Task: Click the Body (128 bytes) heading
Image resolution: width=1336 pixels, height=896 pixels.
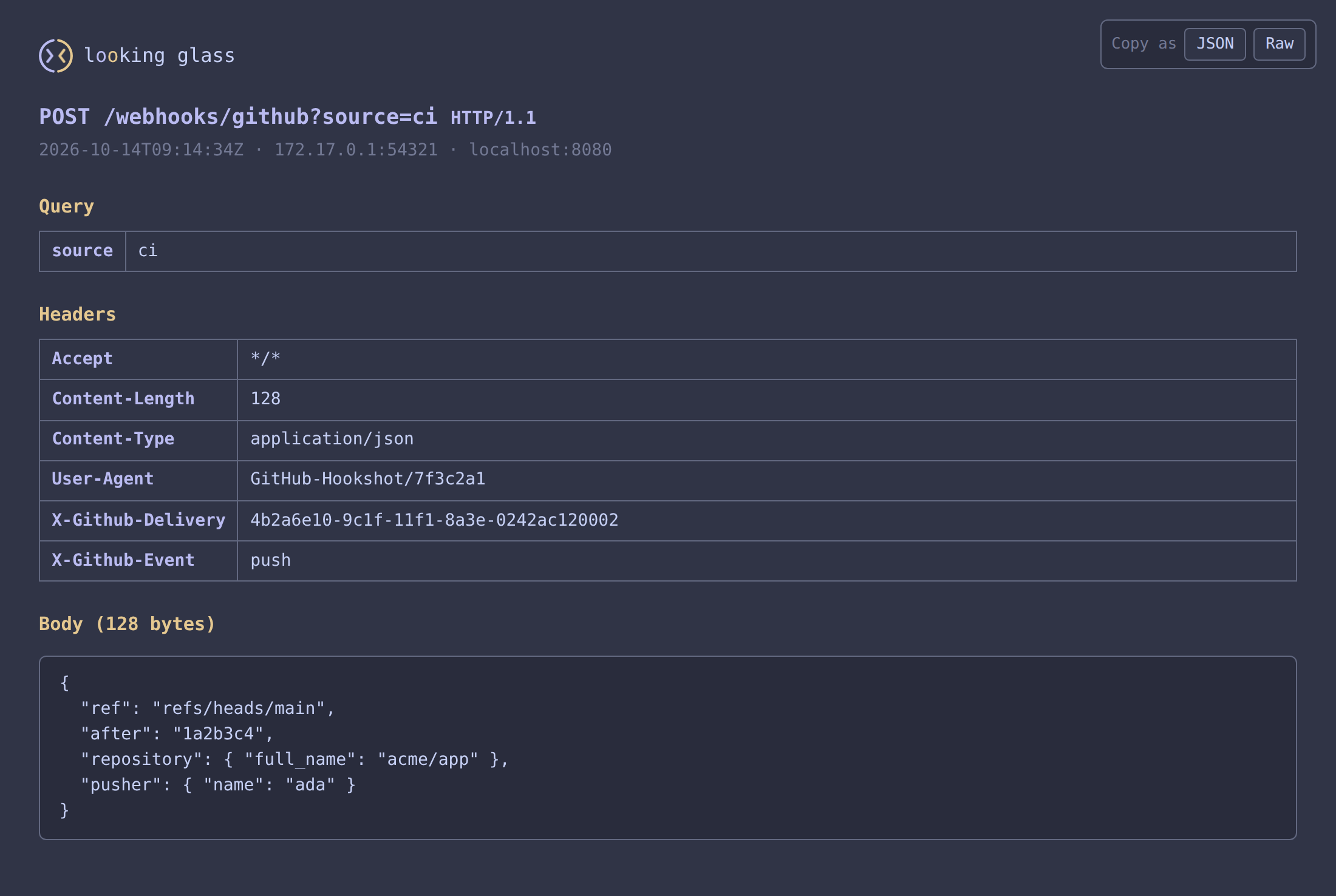Action: pos(128,624)
